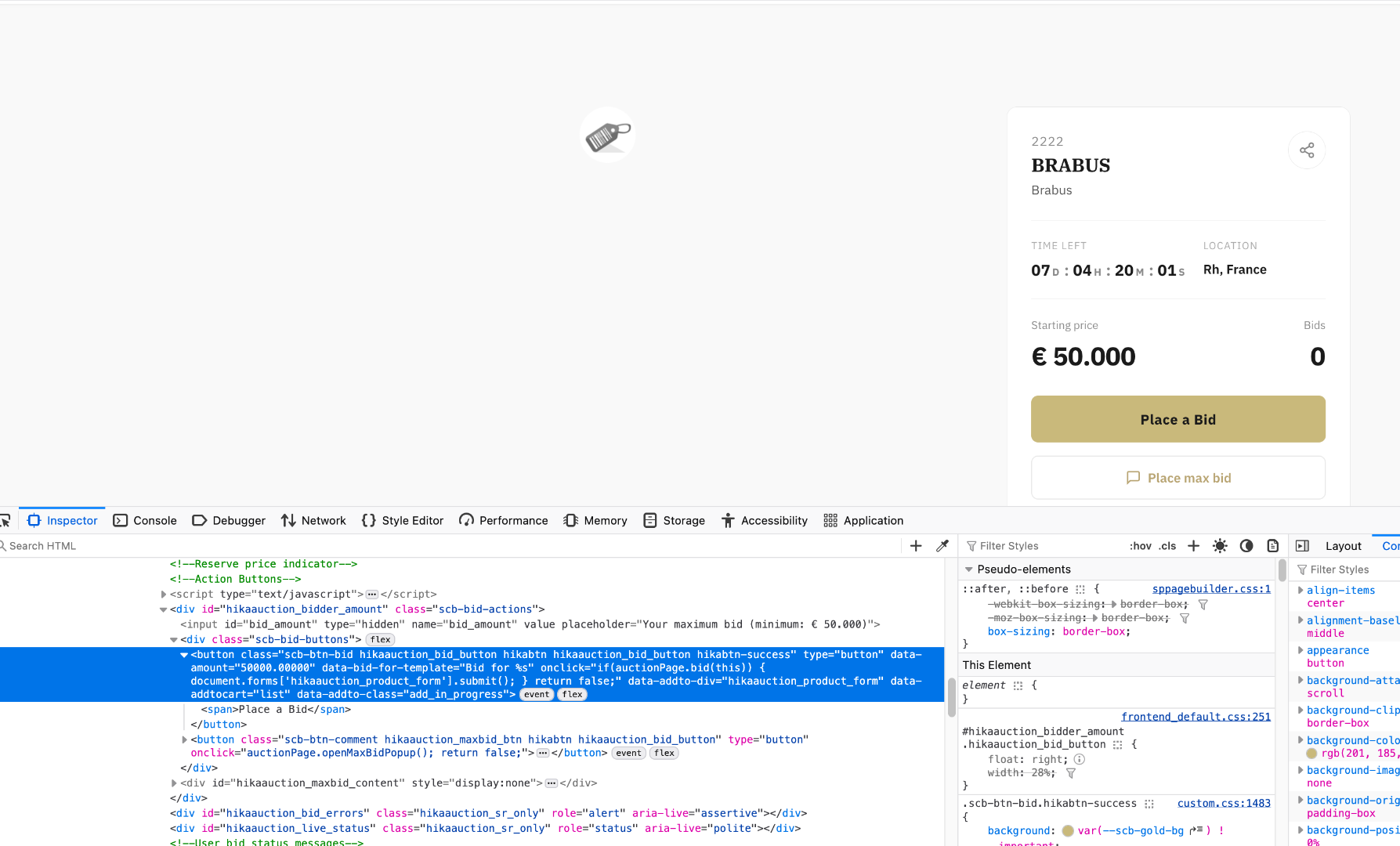Toggle the :hov pseudo-class panel
This screenshot has width=1400, height=846.
click(1141, 546)
